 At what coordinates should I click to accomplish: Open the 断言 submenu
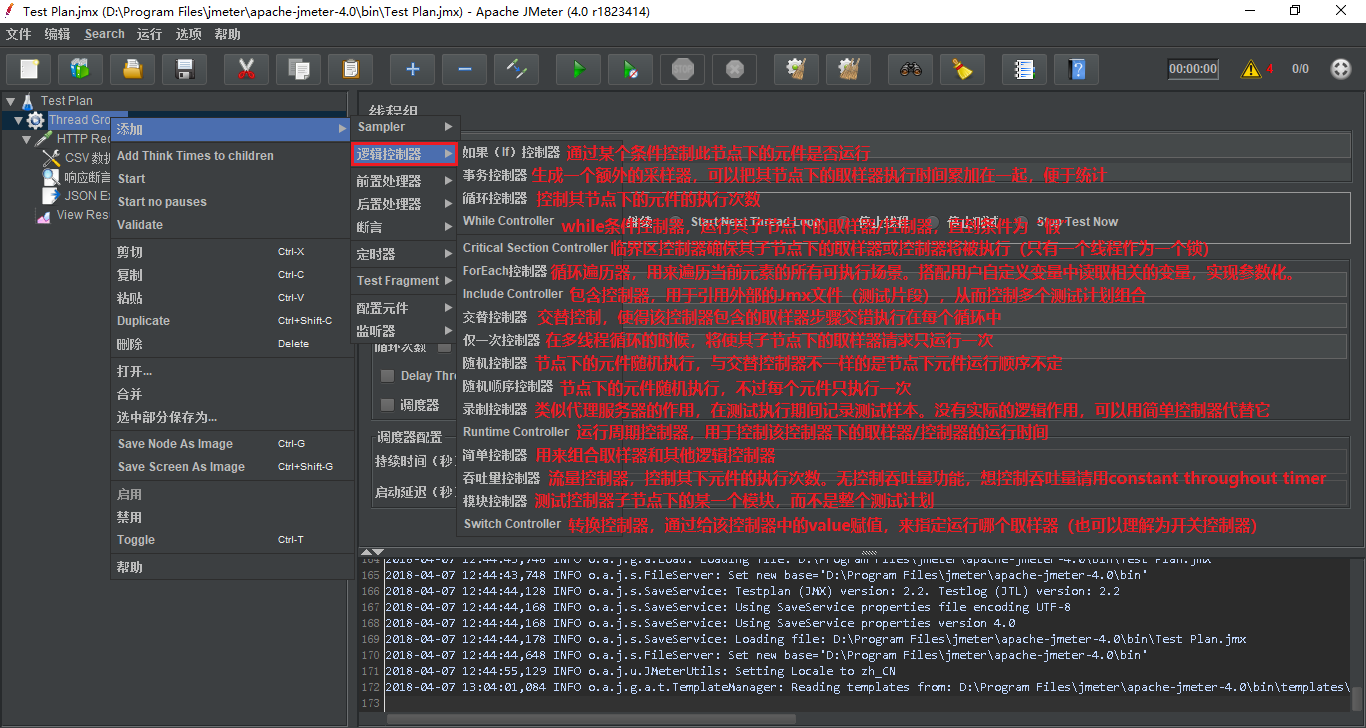(405, 227)
